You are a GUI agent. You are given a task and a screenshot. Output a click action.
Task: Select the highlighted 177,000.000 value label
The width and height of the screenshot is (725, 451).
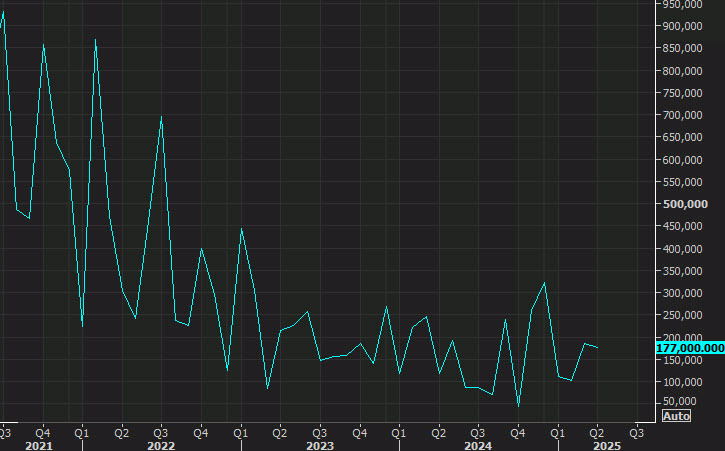coord(690,347)
